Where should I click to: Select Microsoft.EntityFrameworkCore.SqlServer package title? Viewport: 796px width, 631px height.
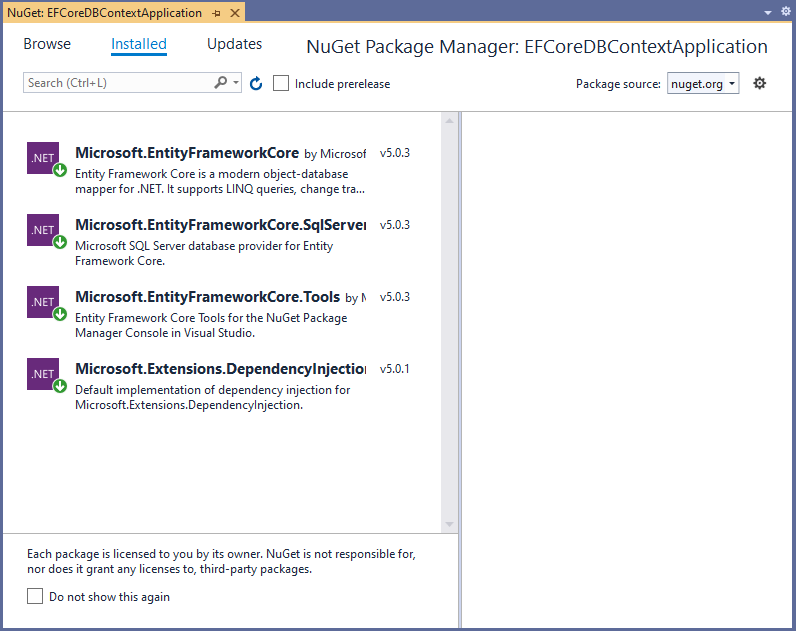pos(221,225)
